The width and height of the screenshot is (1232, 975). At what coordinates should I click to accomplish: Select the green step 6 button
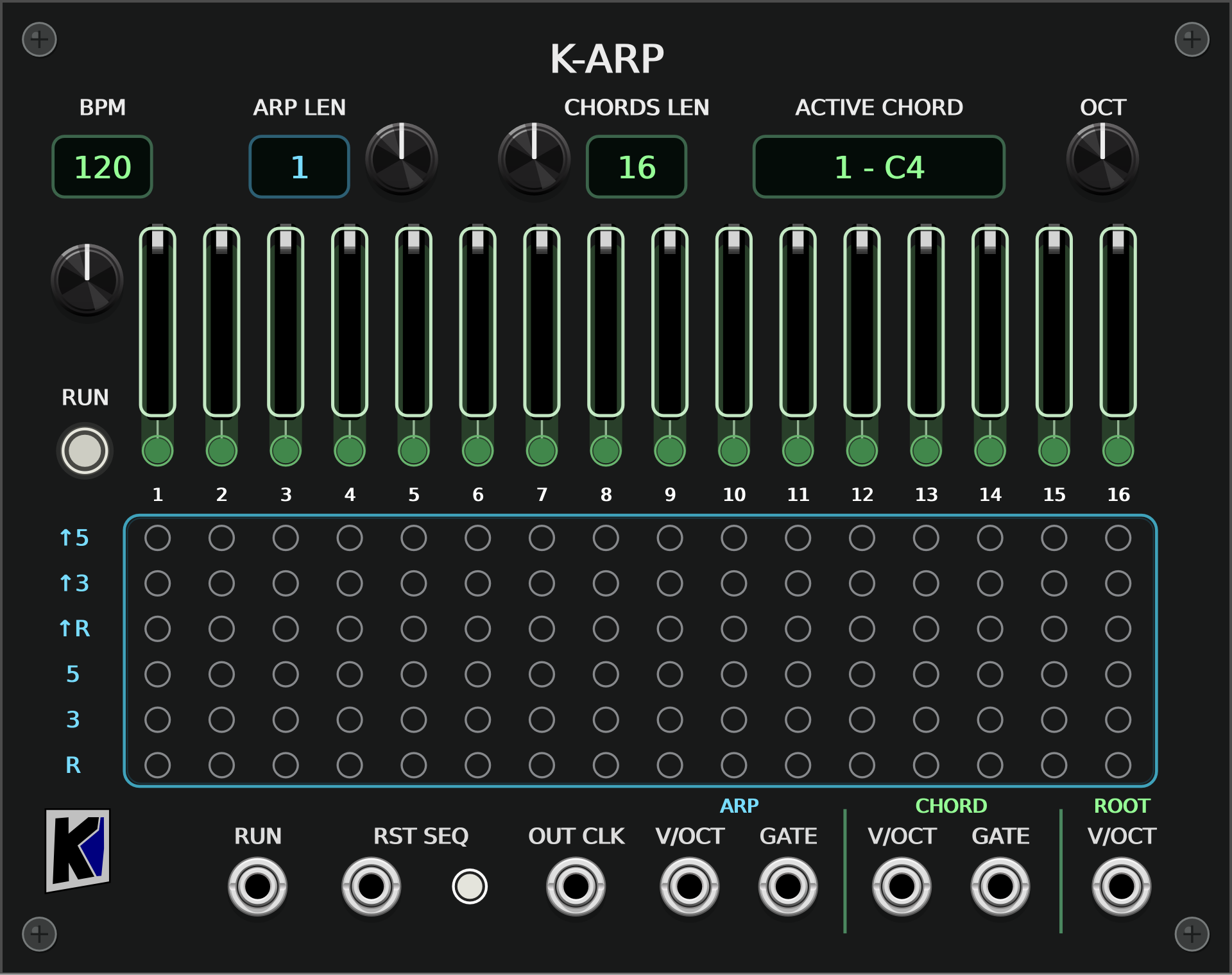coord(477,450)
